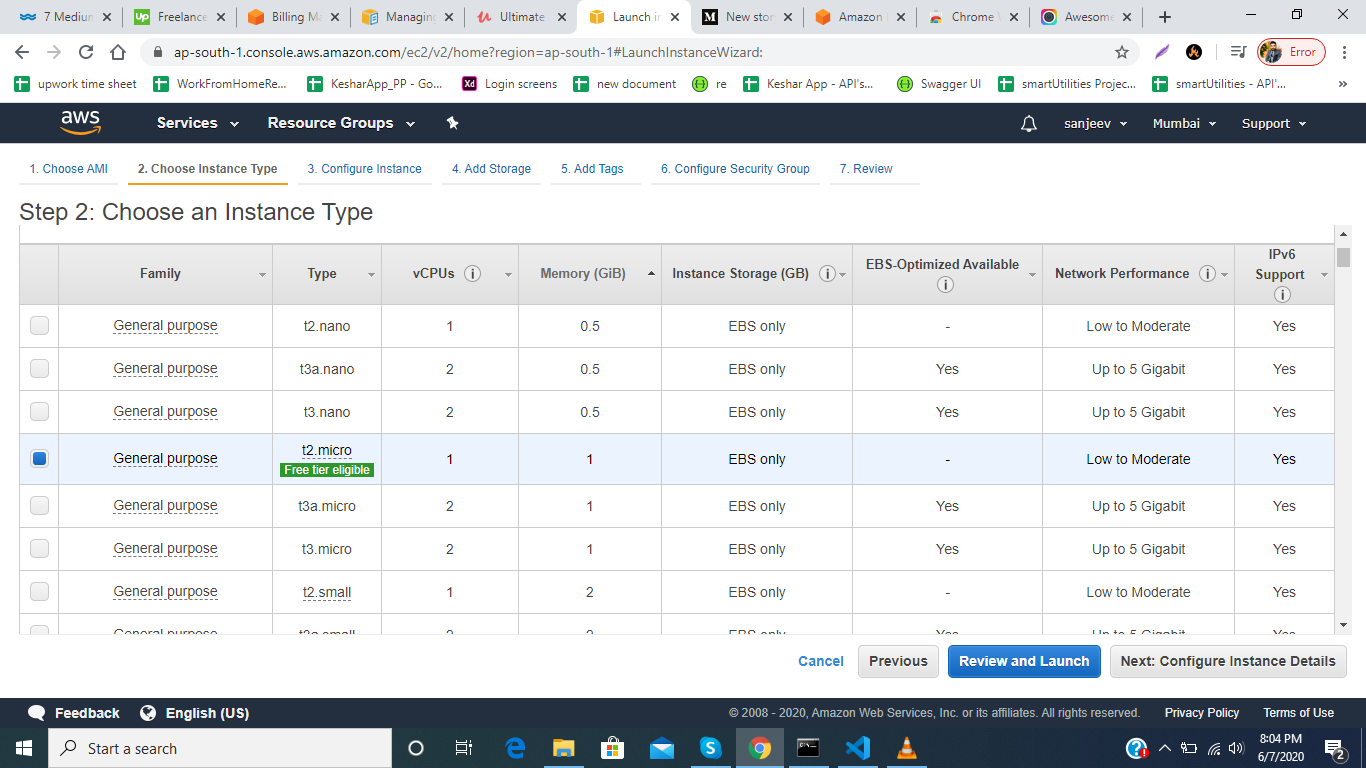Viewport: 1366px width, 768px height.
Task: Switch to the 5. Add Tags step
Action: point(594,169)
